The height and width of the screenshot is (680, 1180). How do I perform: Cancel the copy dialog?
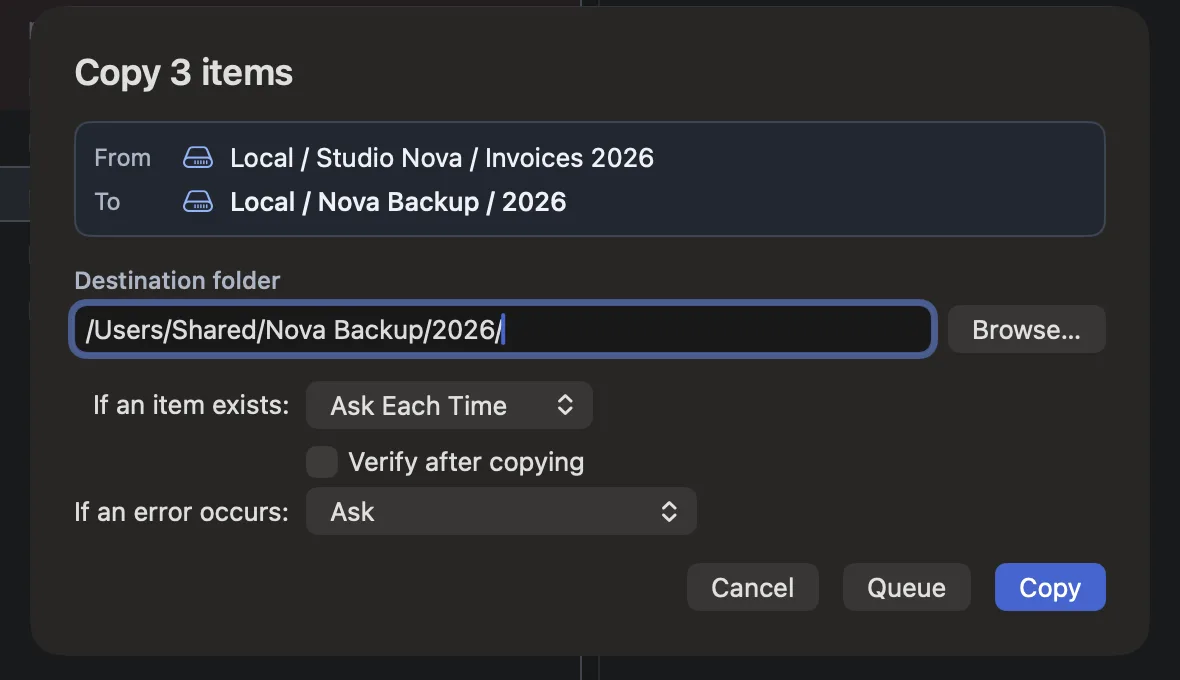[x=753, y=587]
